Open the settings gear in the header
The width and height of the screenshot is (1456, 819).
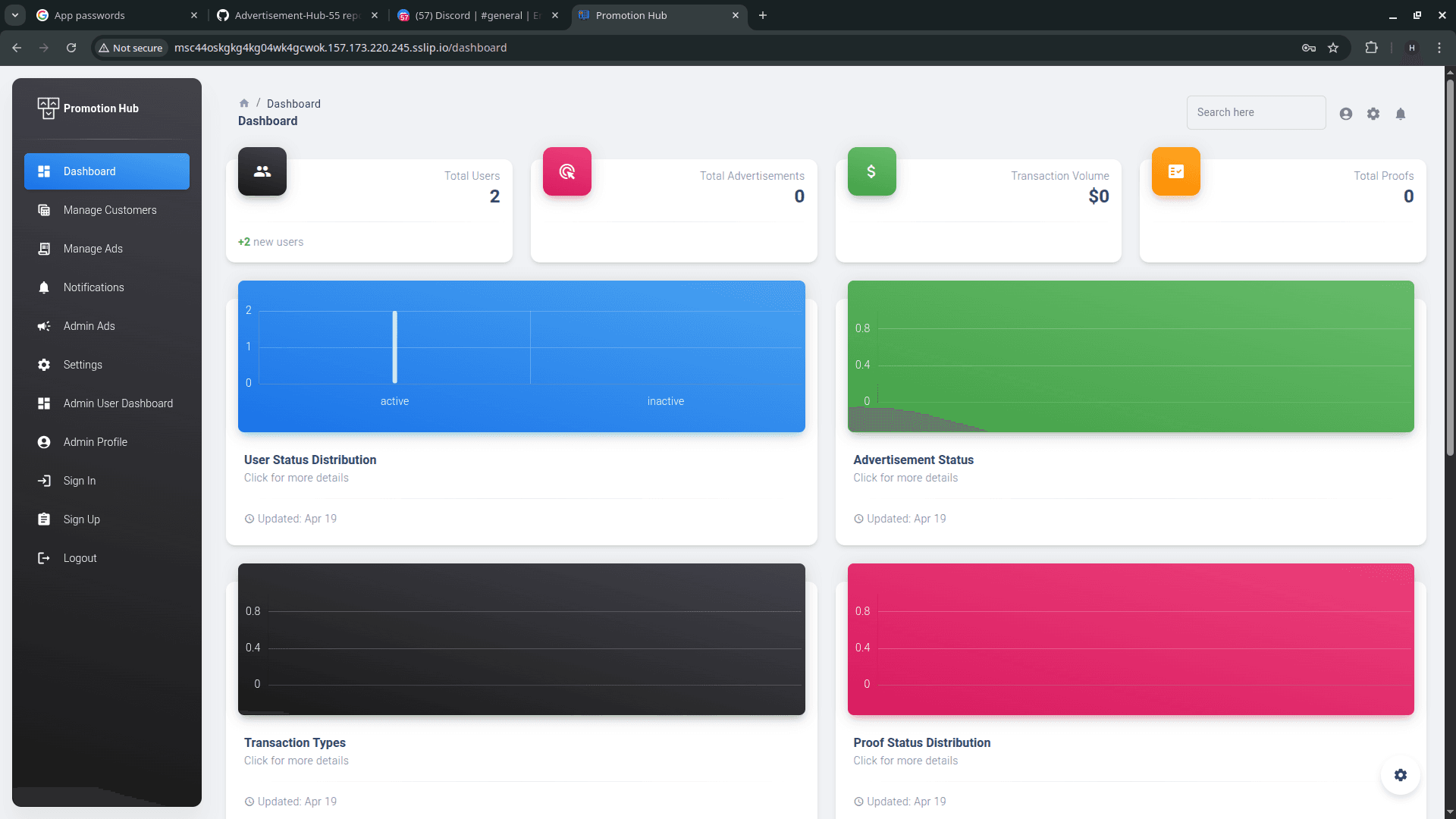(x=1373, y=114)
